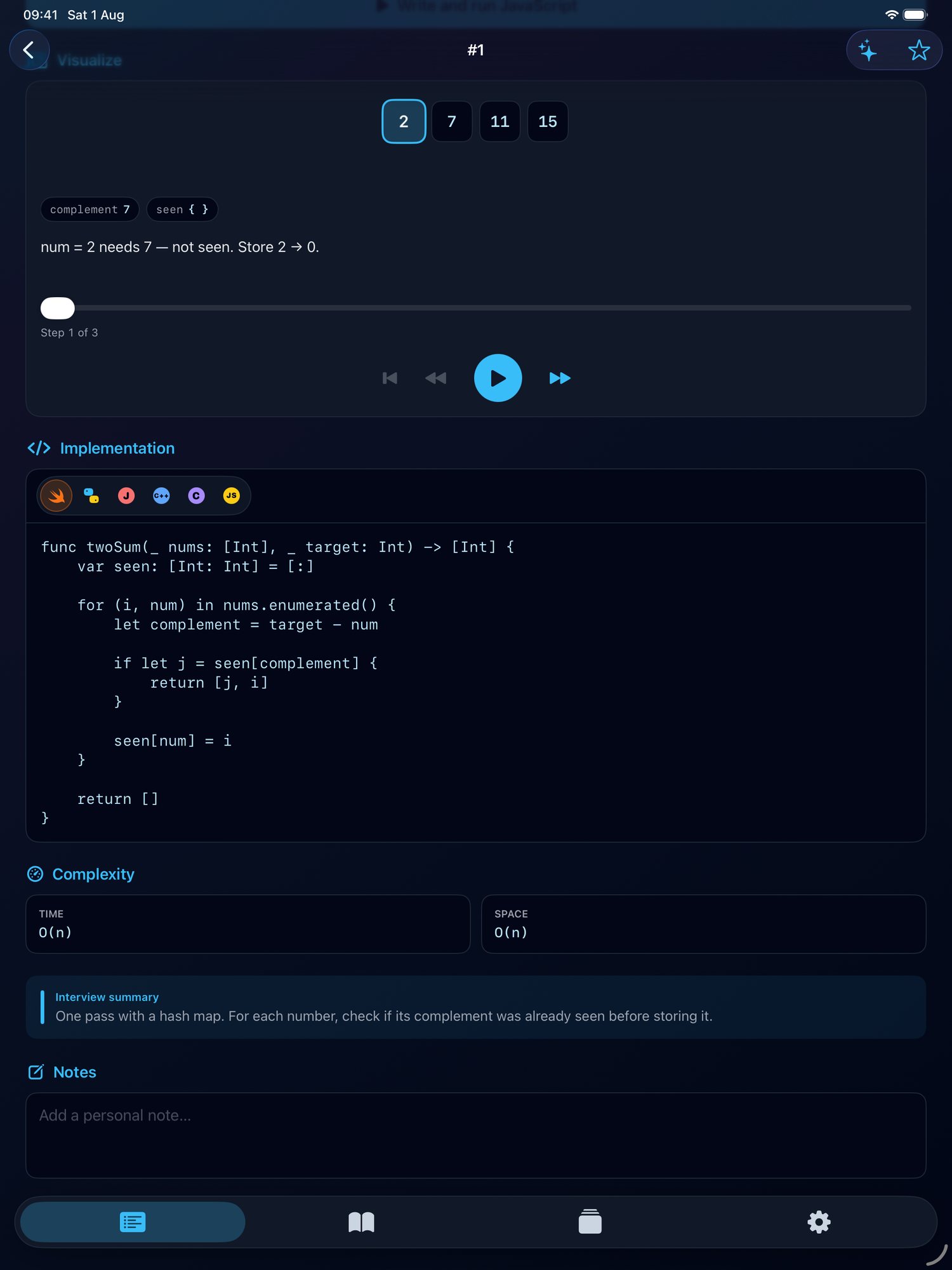This screenshot has height=1270, width=952.
Task: Switch code to Java
Action: [x=126, y=496]
